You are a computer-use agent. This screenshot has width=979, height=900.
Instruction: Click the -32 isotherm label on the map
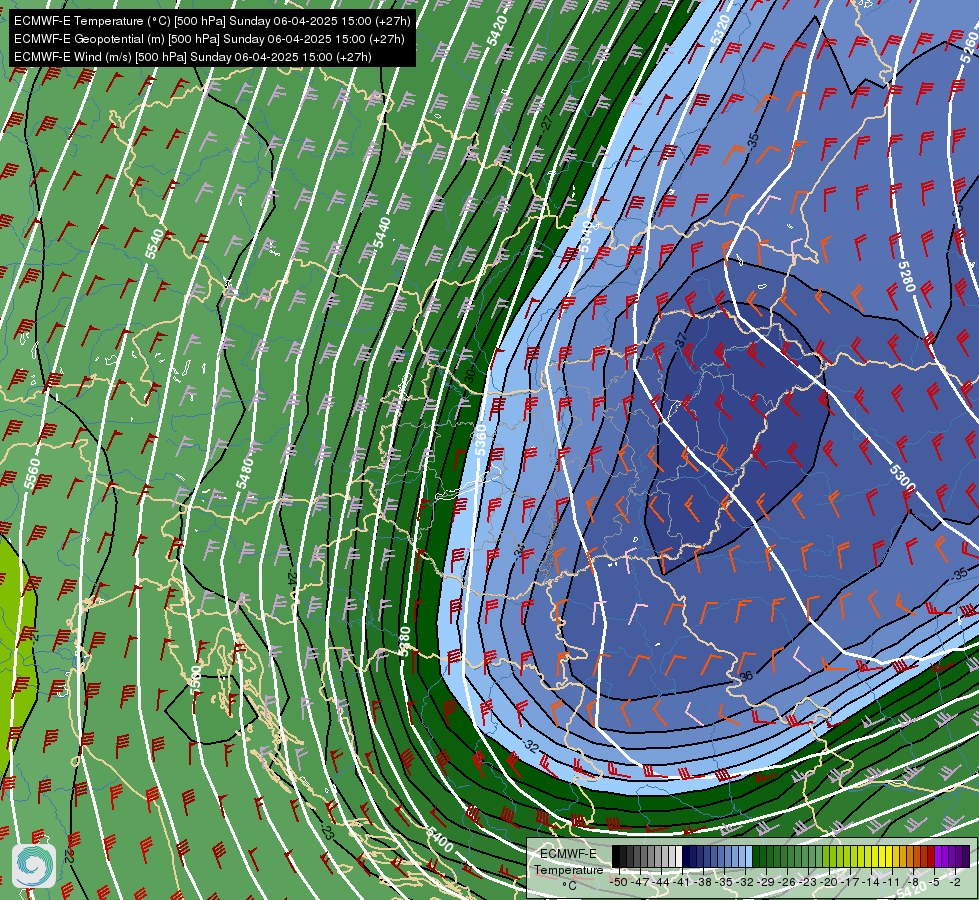531,746
